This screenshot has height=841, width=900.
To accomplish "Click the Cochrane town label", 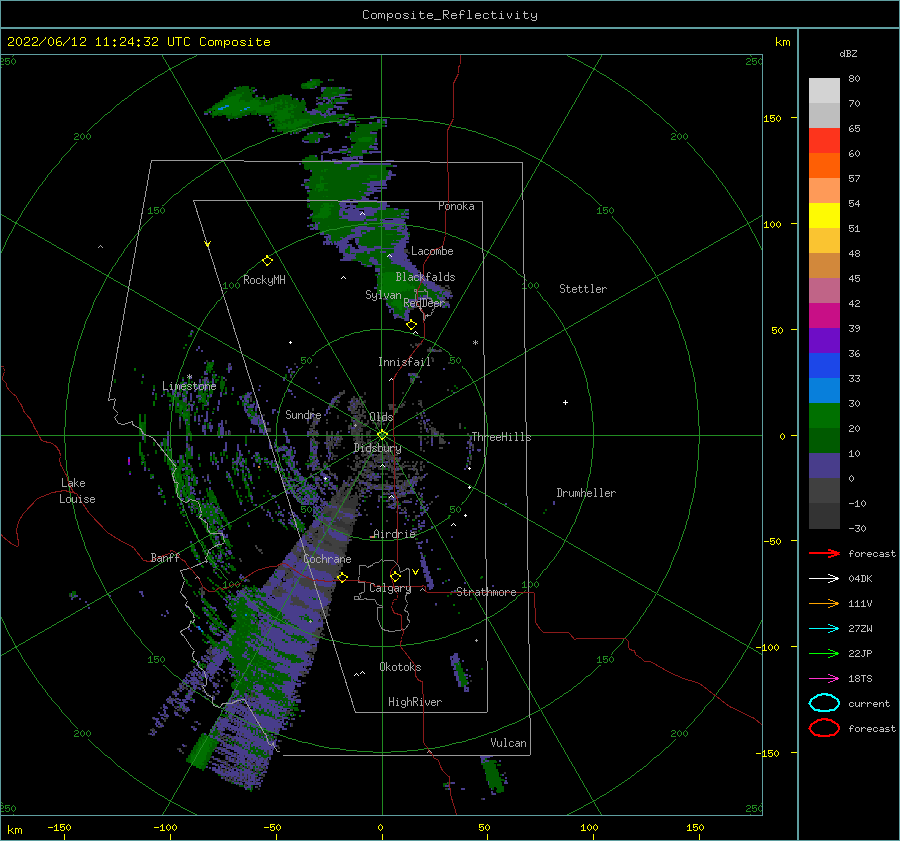I will 327,559.
